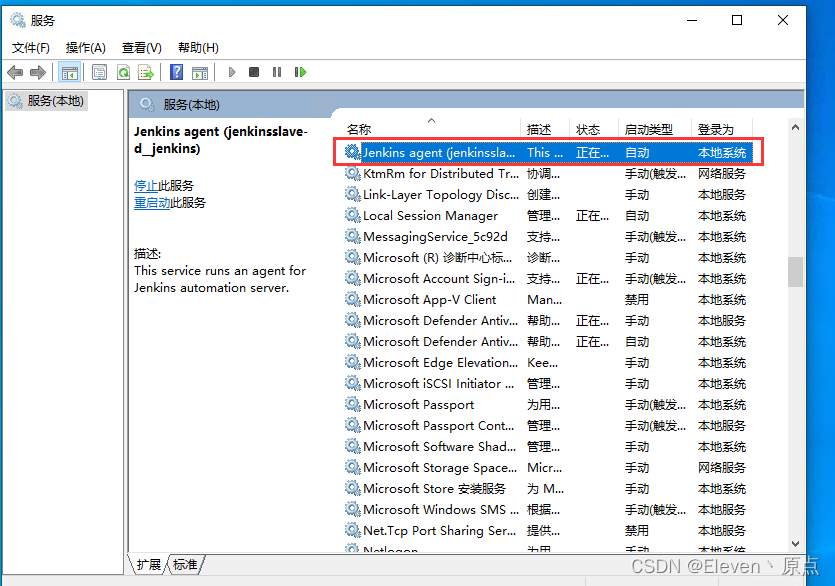Switch to the 标准 tab
The width and height of the screenshot is (835, 586).
tap(185, 564)
